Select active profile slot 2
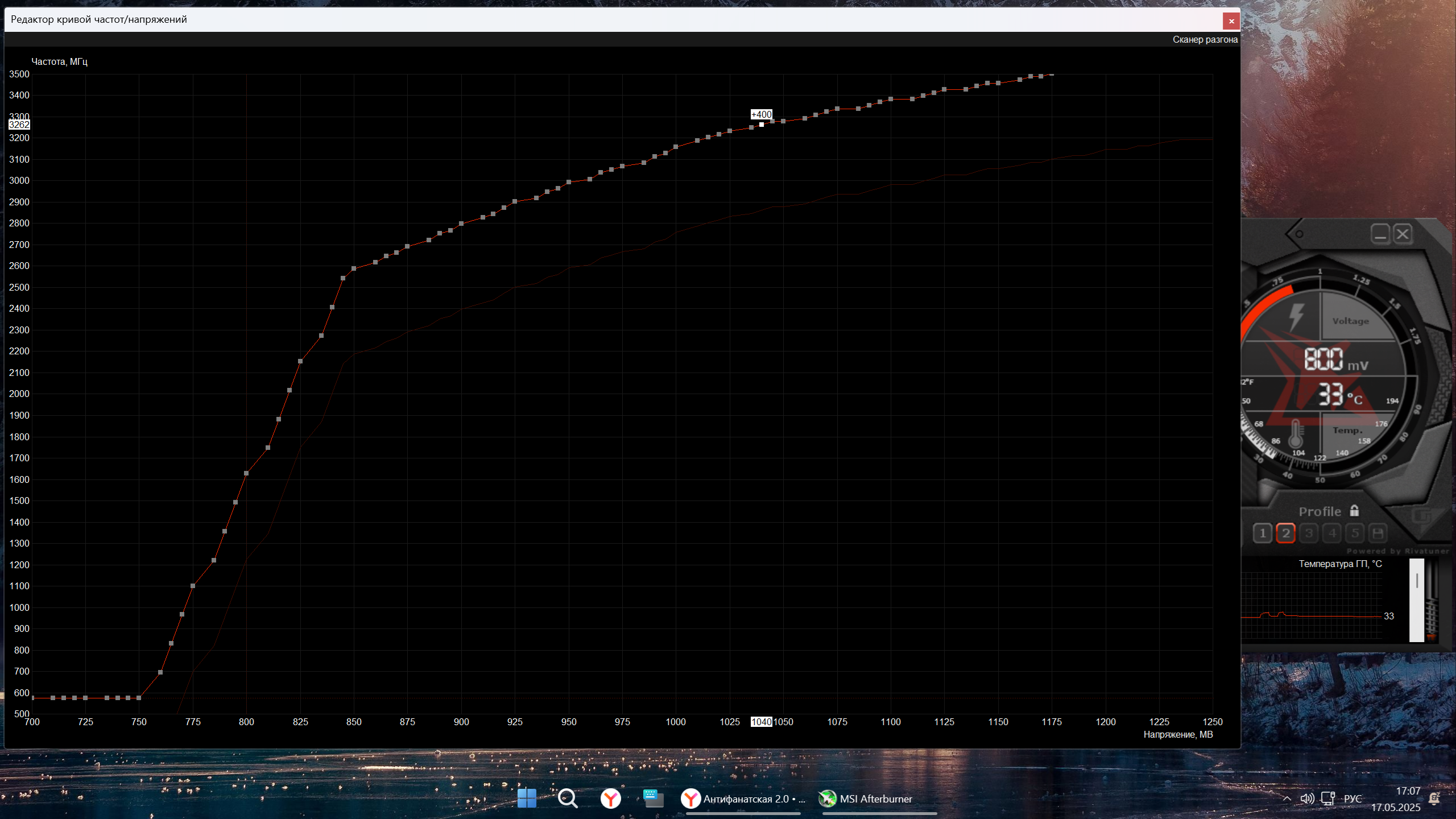This screenshot has width=1456, height=819. click(1285, 533)
